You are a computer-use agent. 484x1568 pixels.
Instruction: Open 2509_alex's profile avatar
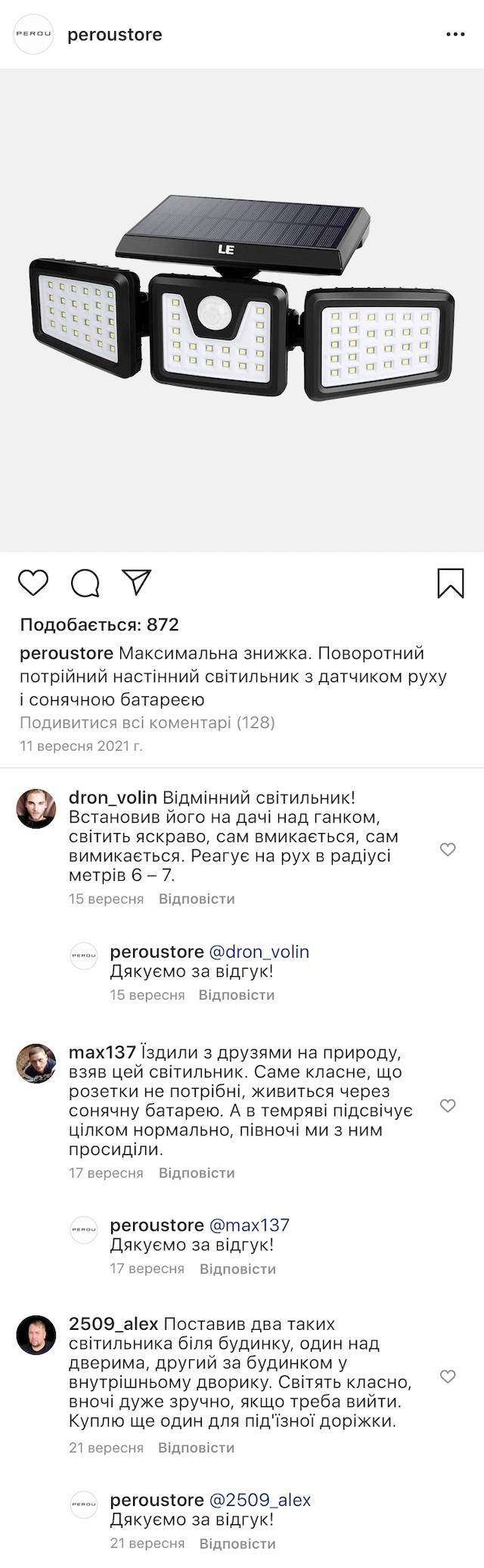(x=36, y=1334)
